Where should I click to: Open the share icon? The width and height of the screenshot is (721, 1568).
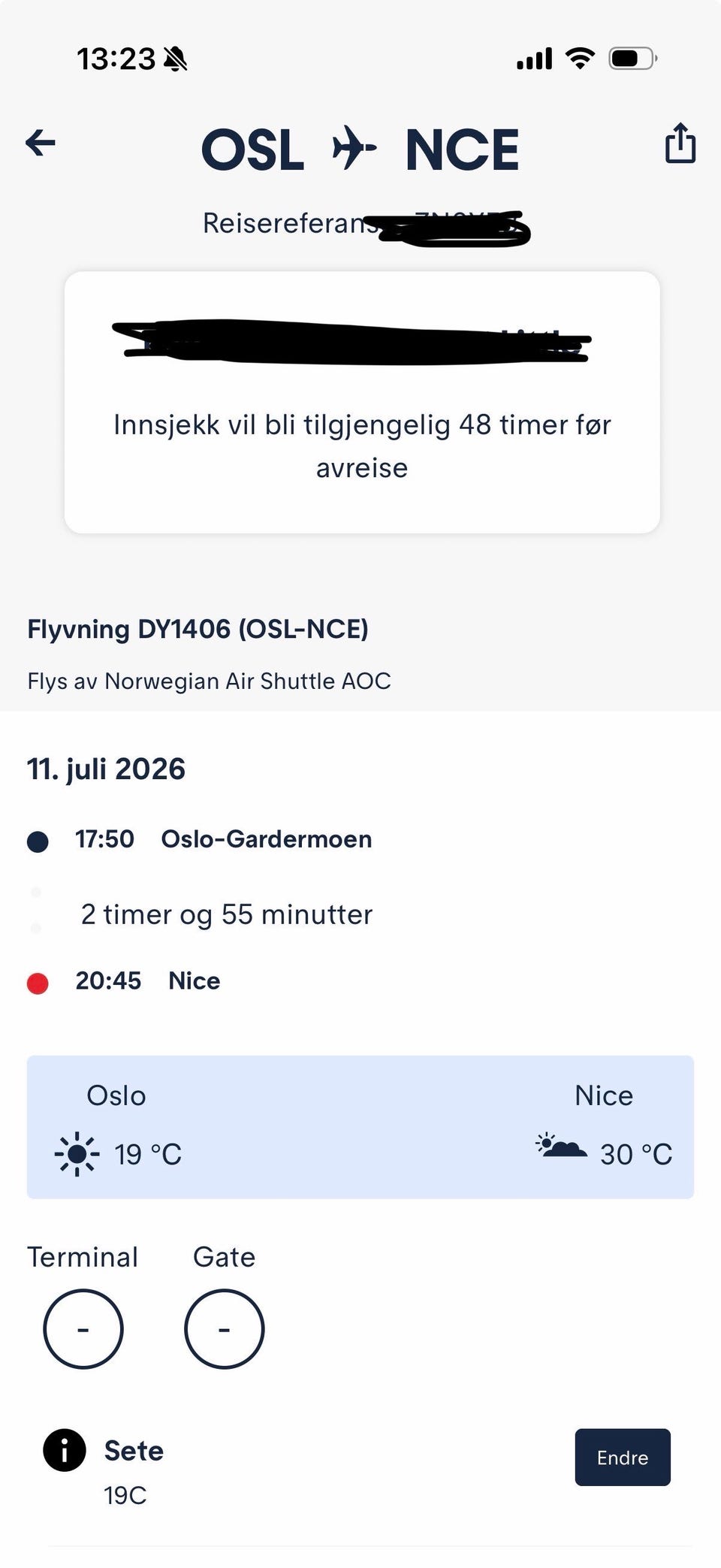point(680,143)
